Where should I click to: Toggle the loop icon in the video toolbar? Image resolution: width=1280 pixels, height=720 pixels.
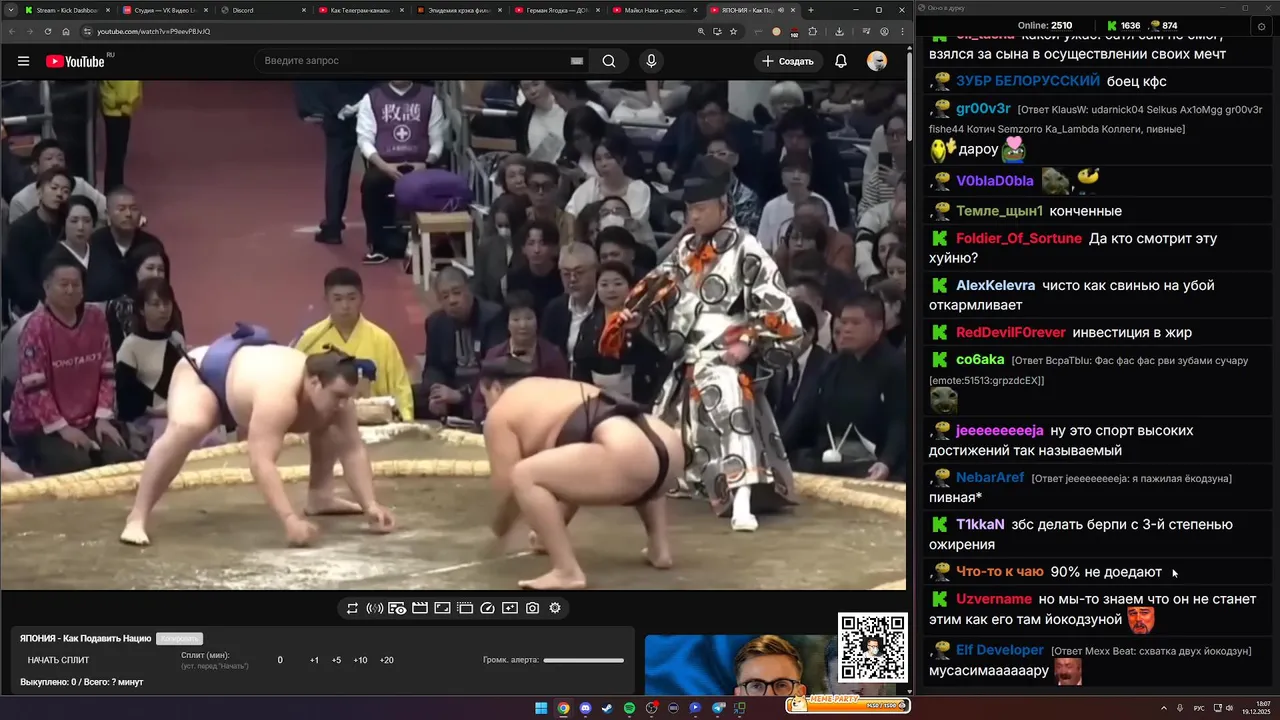pos(352,608)
